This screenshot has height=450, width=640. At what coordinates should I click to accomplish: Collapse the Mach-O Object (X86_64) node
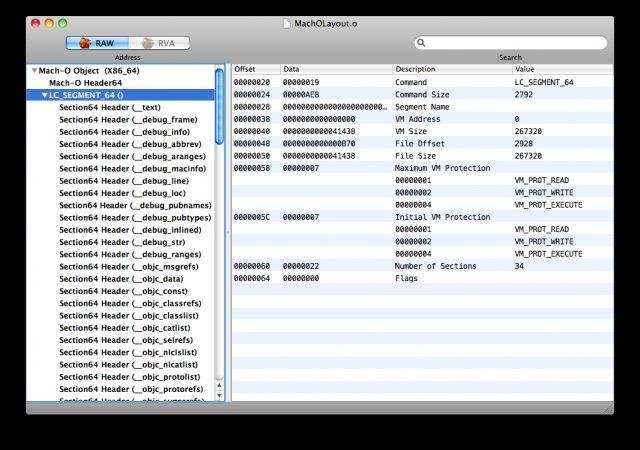click(34, 71)
